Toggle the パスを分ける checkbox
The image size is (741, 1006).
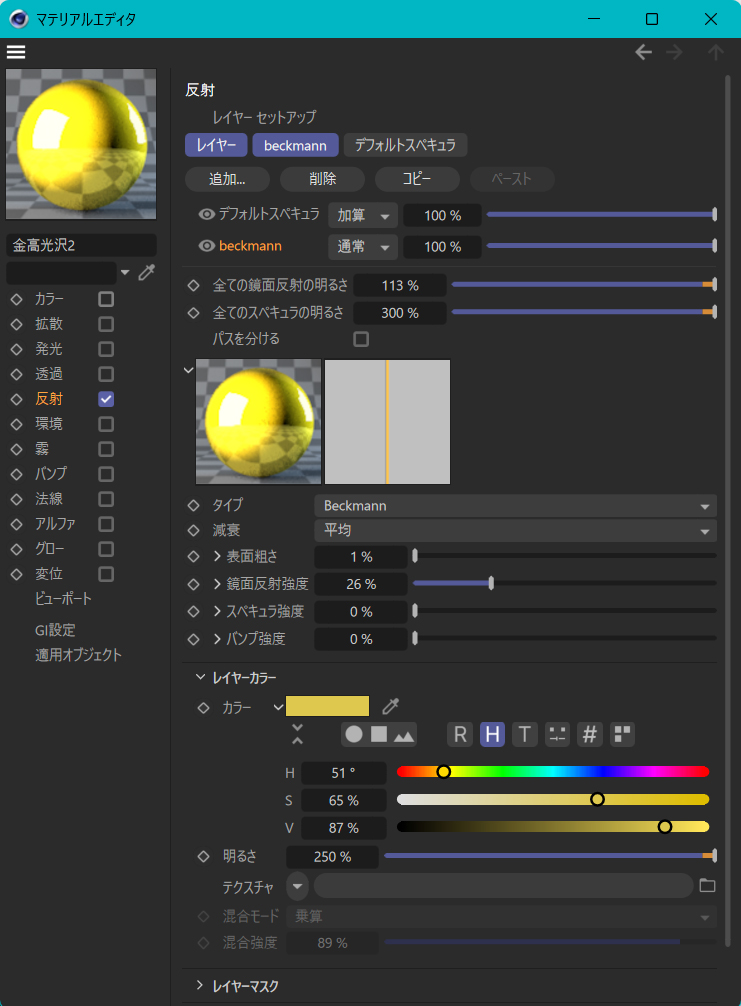click(x=361, y=339)
